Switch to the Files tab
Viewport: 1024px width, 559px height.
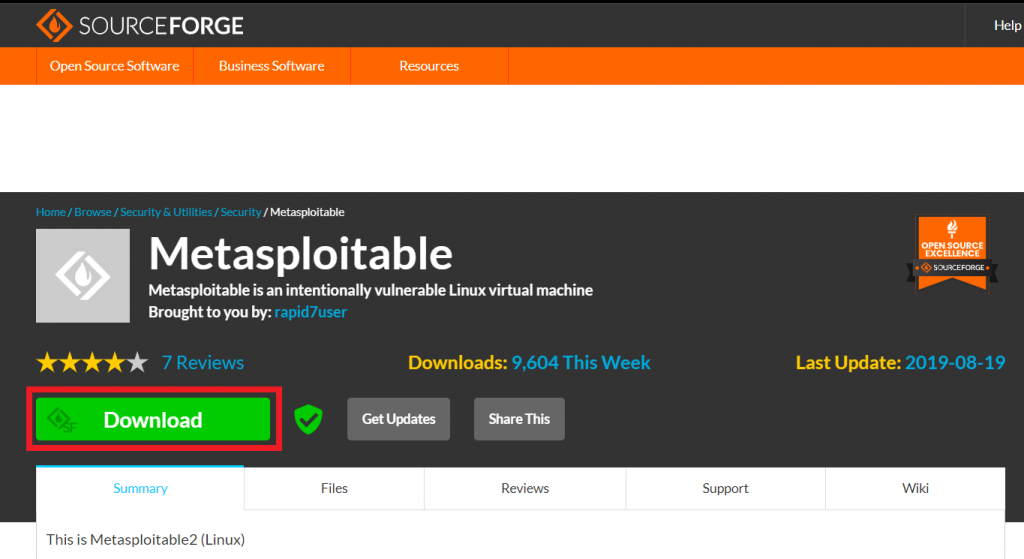click(334, 488)
